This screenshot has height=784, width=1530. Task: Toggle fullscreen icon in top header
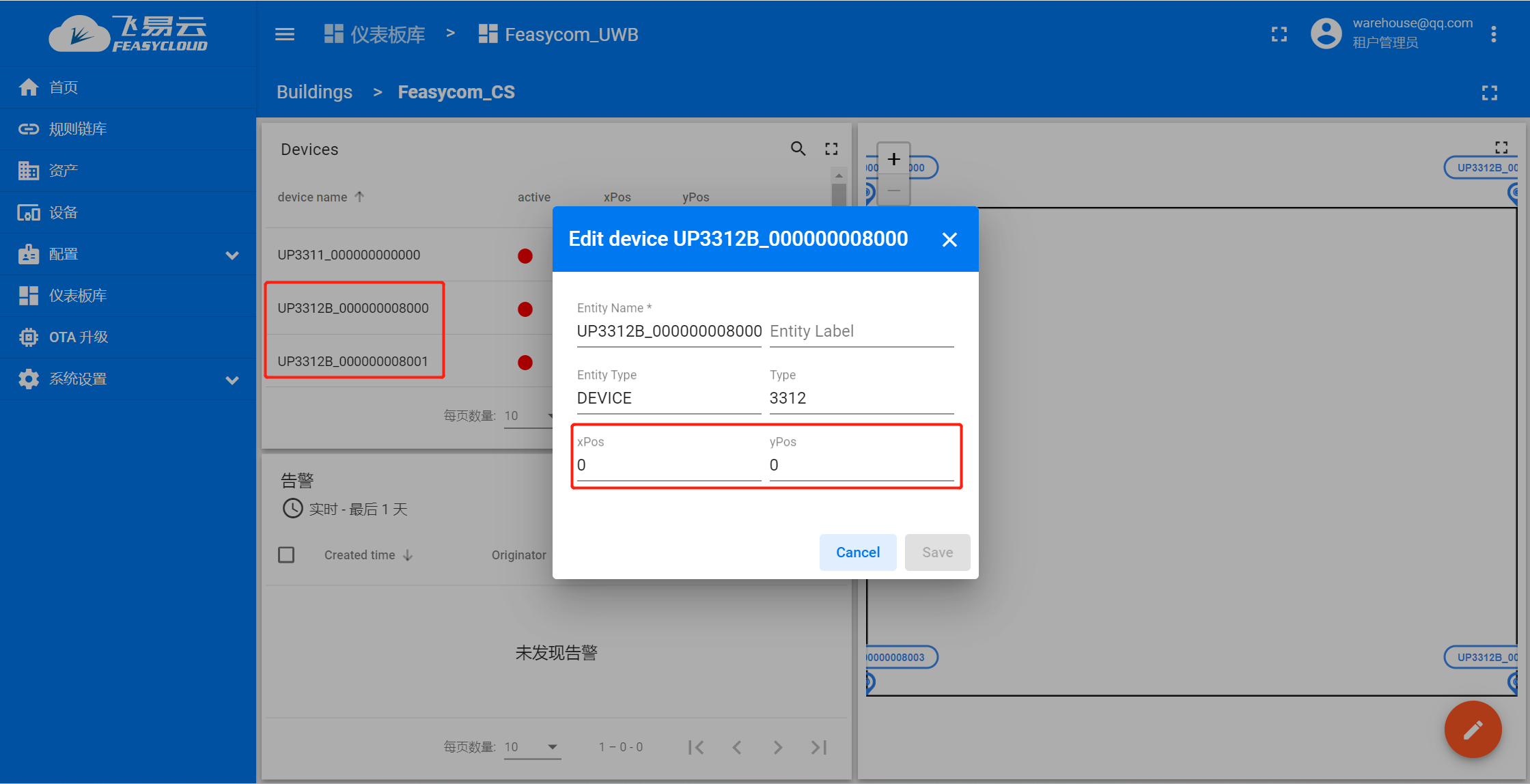click(1279, 34)
